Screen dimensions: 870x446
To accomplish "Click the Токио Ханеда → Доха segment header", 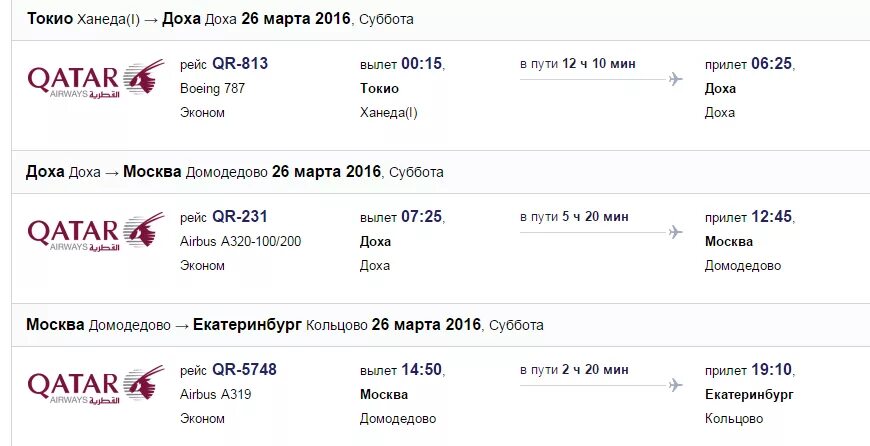I will 220,19.
